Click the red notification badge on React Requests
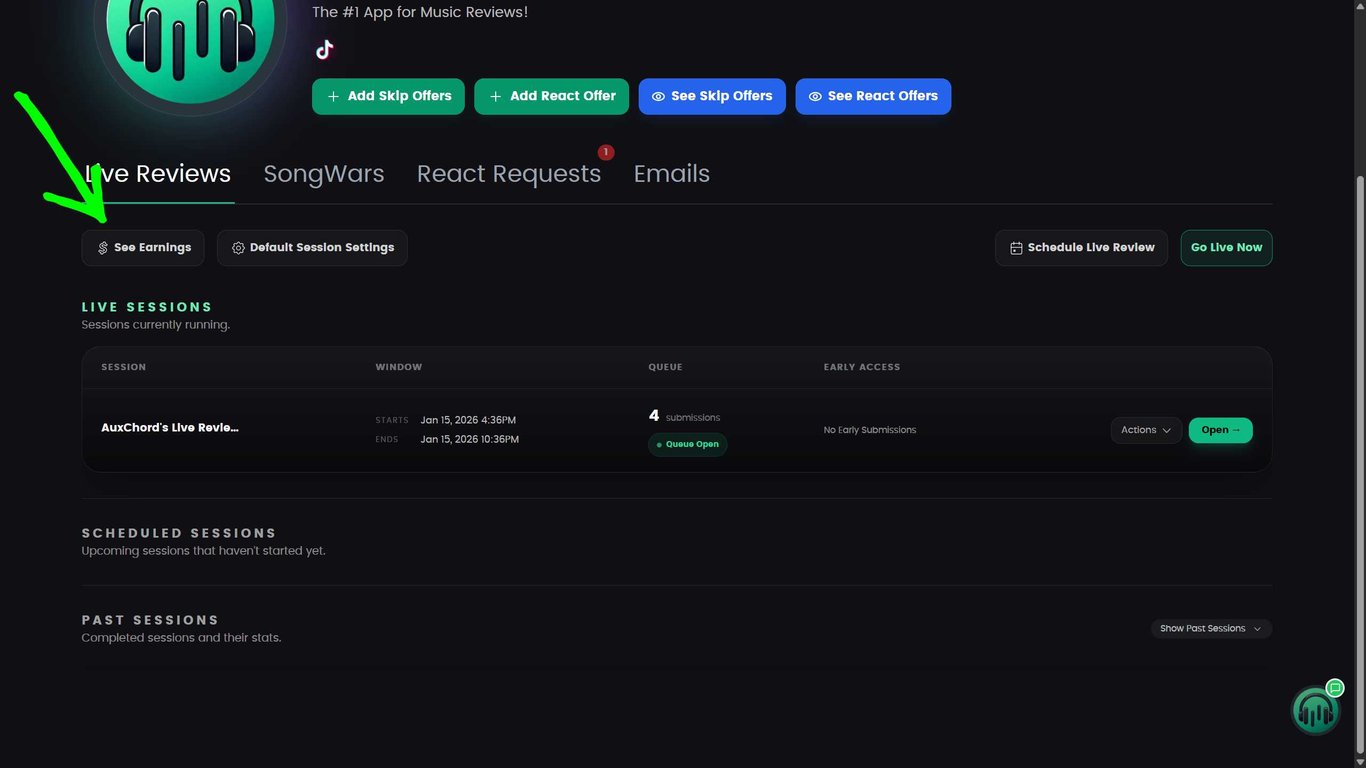Image resolution: width=1366 pixels, height=768 pixels. click(605, 152)
